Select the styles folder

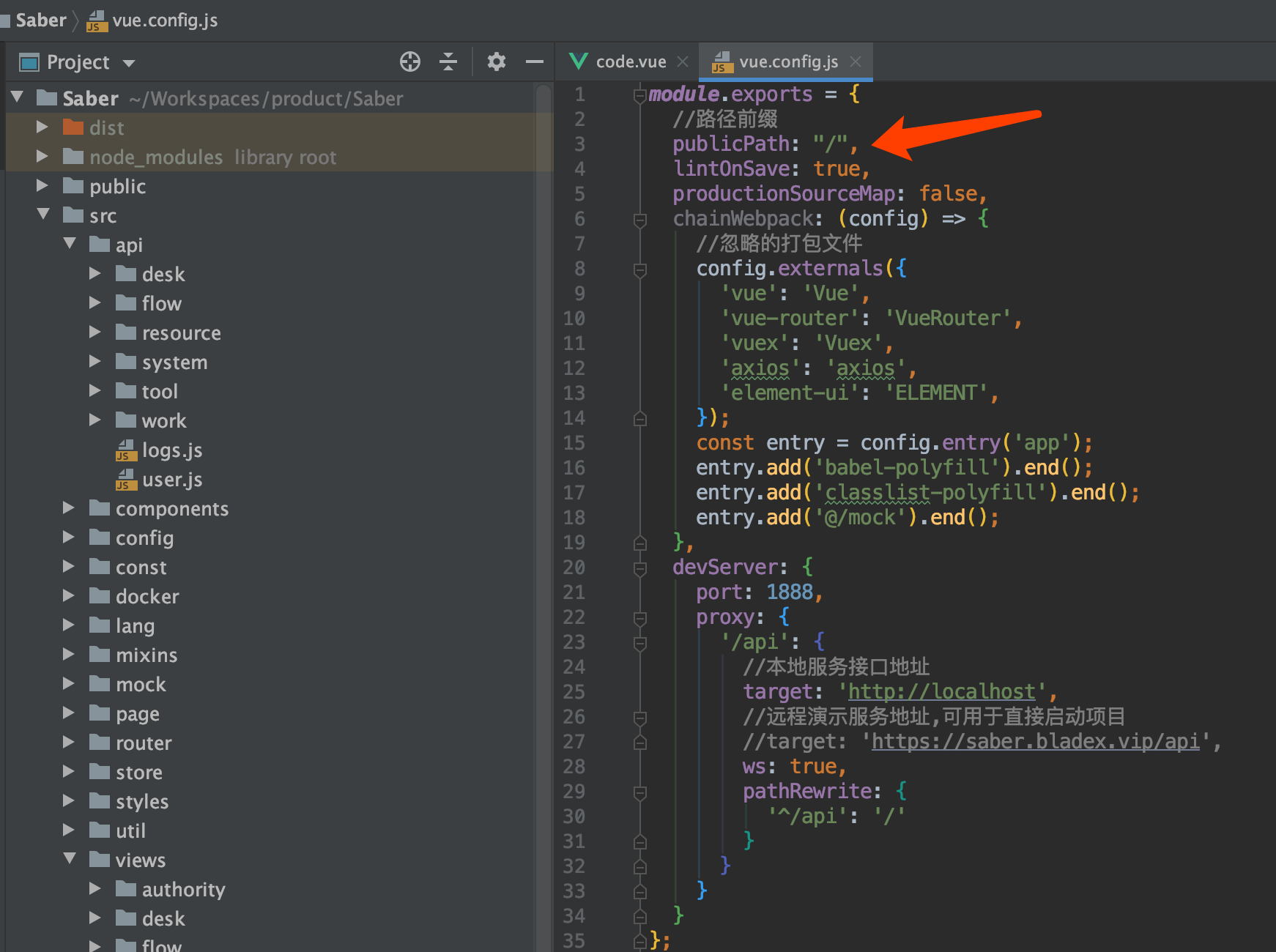[x=142, y=802]
